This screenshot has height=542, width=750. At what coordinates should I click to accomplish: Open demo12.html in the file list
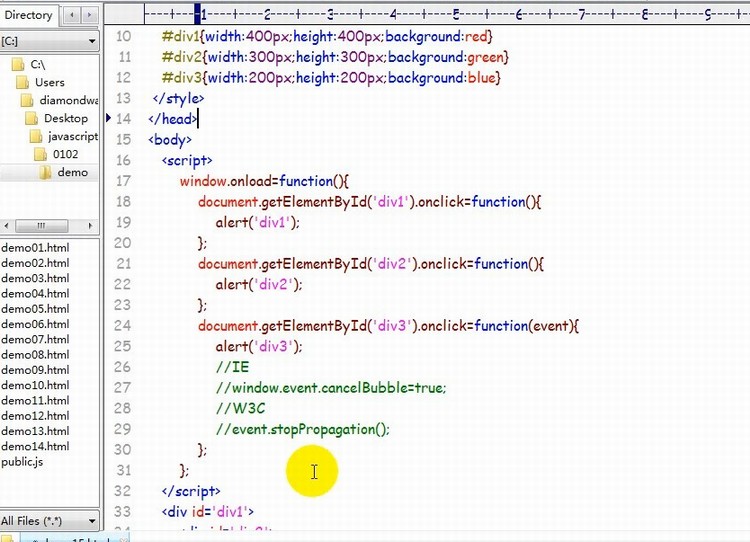(35, 416)
